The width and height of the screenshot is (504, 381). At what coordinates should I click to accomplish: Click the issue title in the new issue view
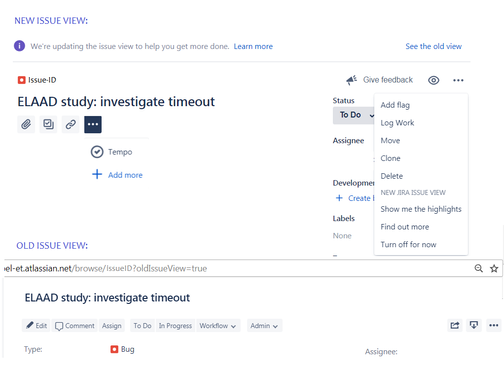[116, 102]
